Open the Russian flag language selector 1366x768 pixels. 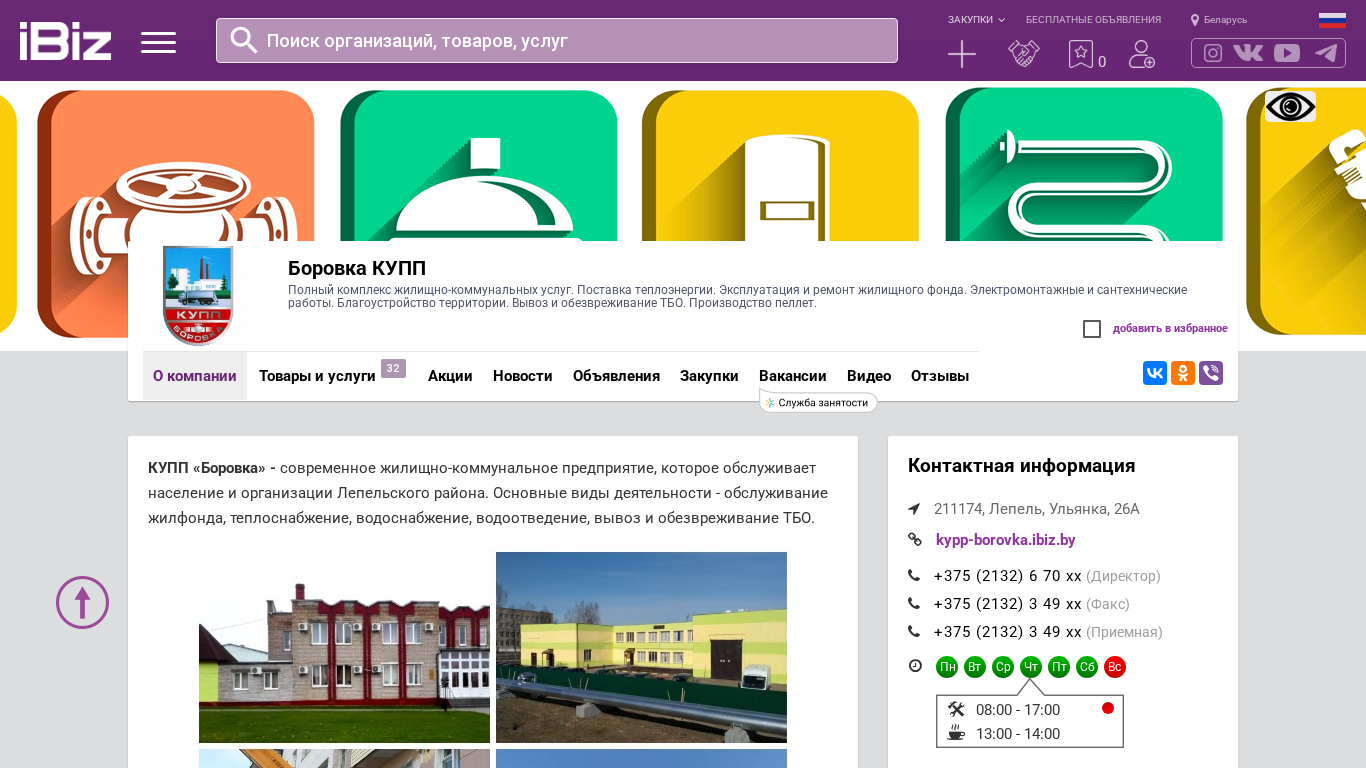point(1332,20)
